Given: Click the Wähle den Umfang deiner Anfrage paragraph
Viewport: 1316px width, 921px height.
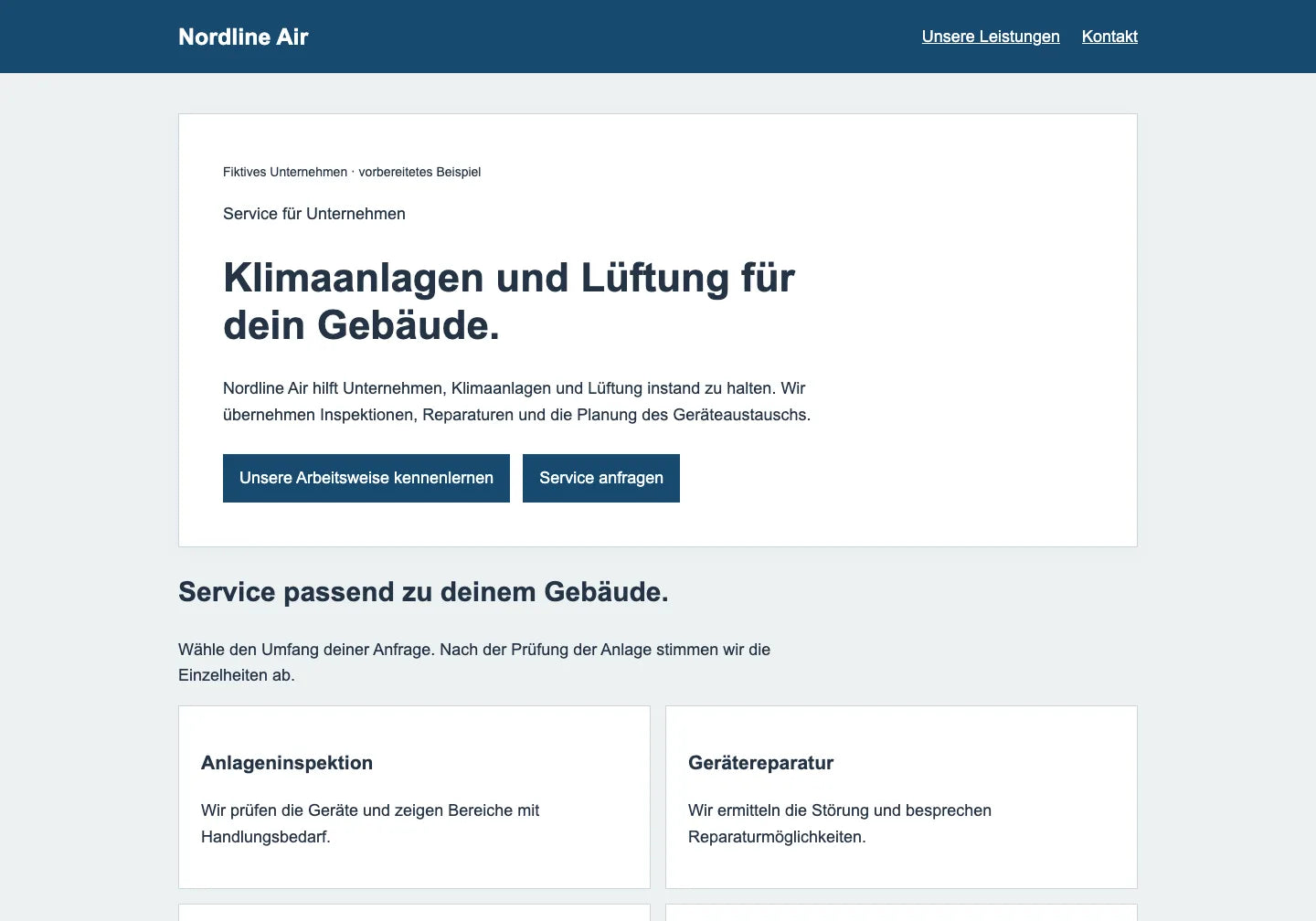Looking at the screenshot, I should [474, 662].
